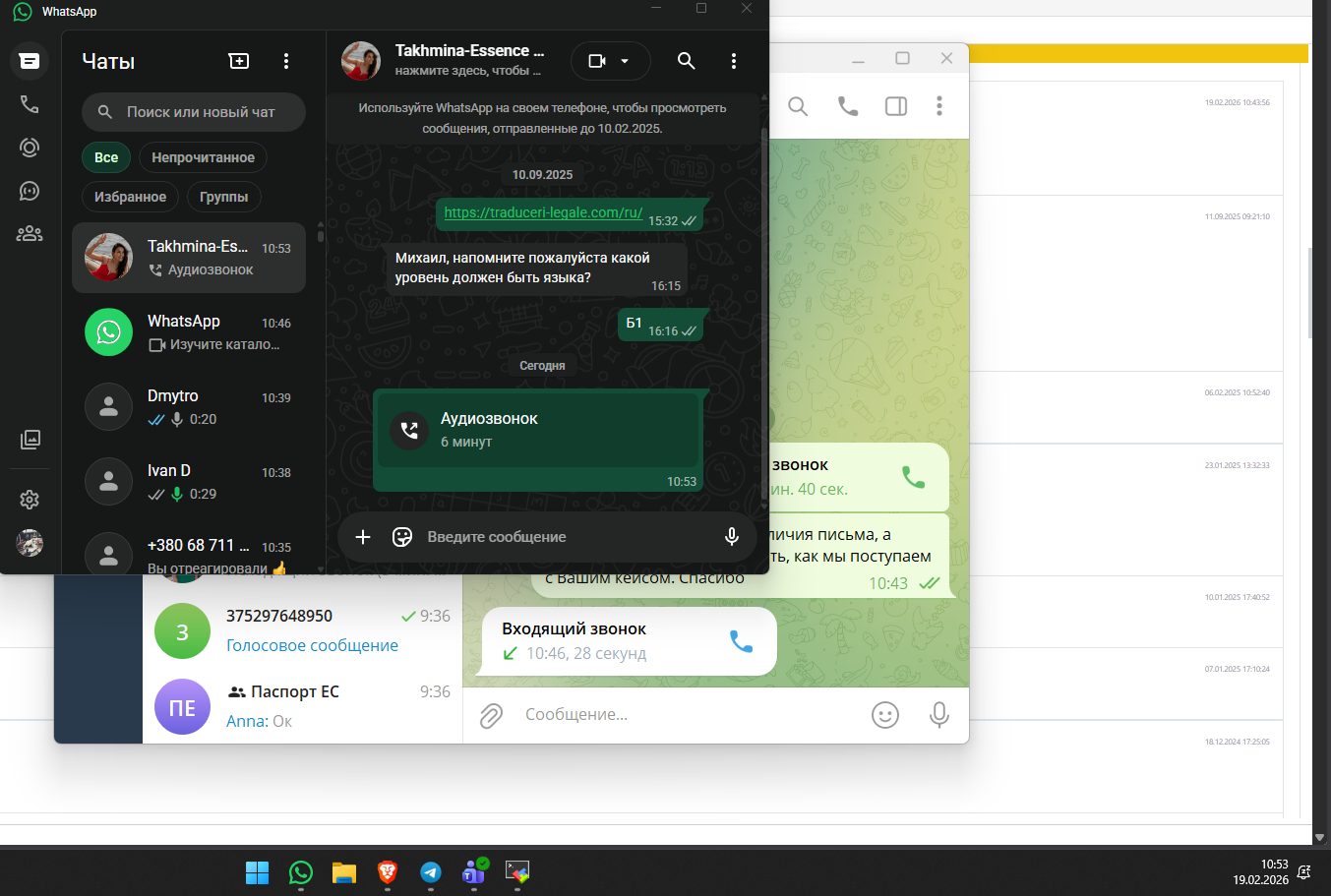Open the Takhmina-Es... chat in the list
Viewport: 1331px width, 896px height.
(189, 258)
